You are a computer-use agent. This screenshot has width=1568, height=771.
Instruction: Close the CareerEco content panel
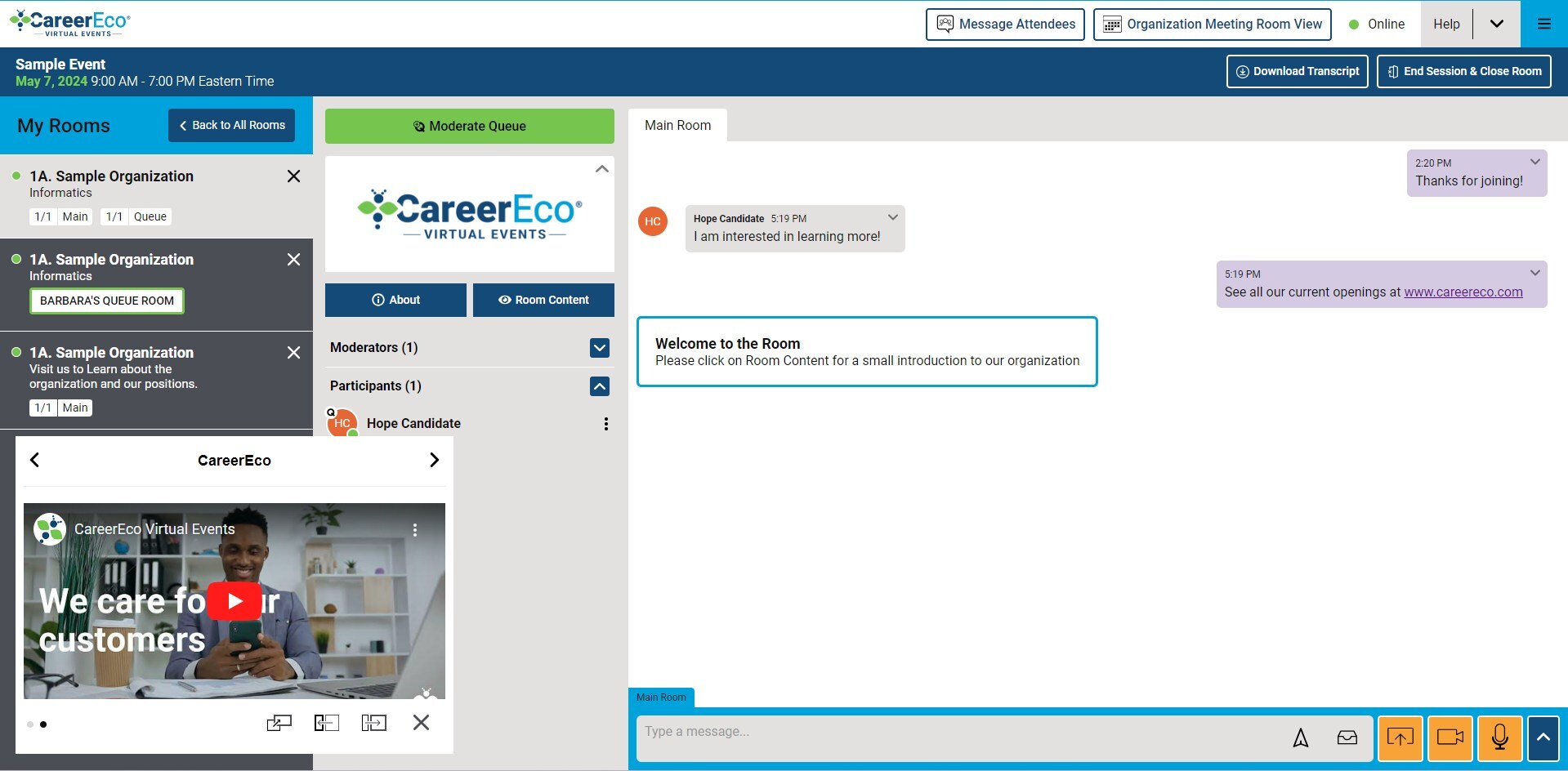point(421,723)
